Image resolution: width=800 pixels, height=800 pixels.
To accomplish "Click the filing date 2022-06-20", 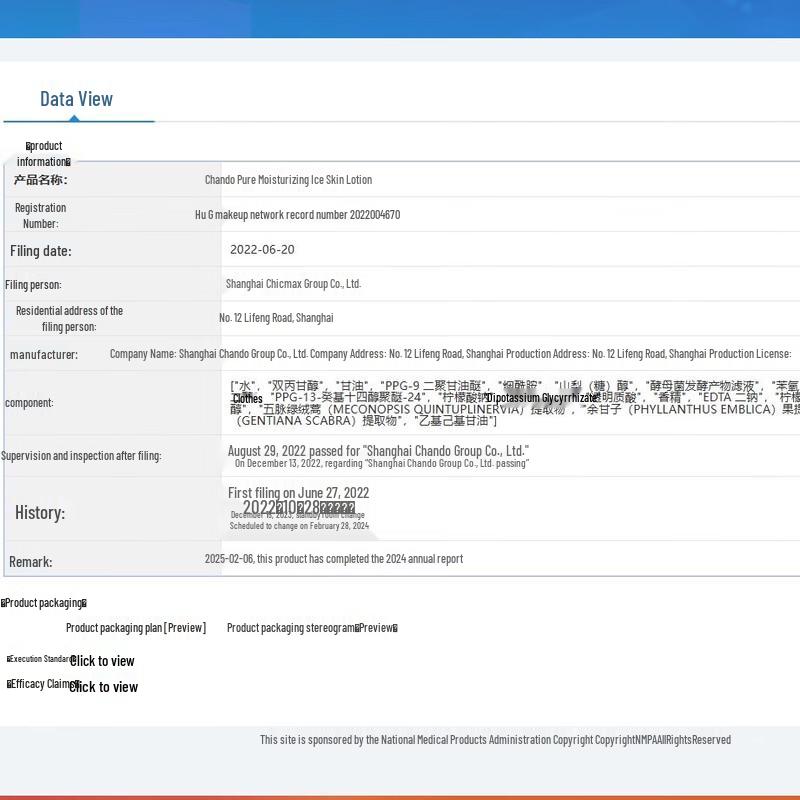I will point(262,250).
